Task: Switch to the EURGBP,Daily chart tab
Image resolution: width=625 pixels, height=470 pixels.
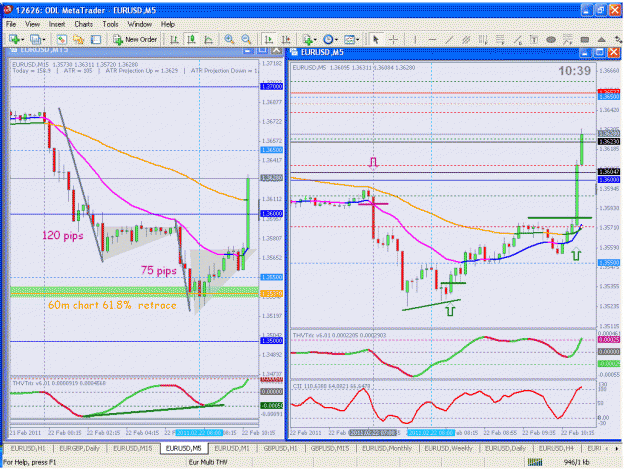Action: pyautogui.click(x=79, y=448)
